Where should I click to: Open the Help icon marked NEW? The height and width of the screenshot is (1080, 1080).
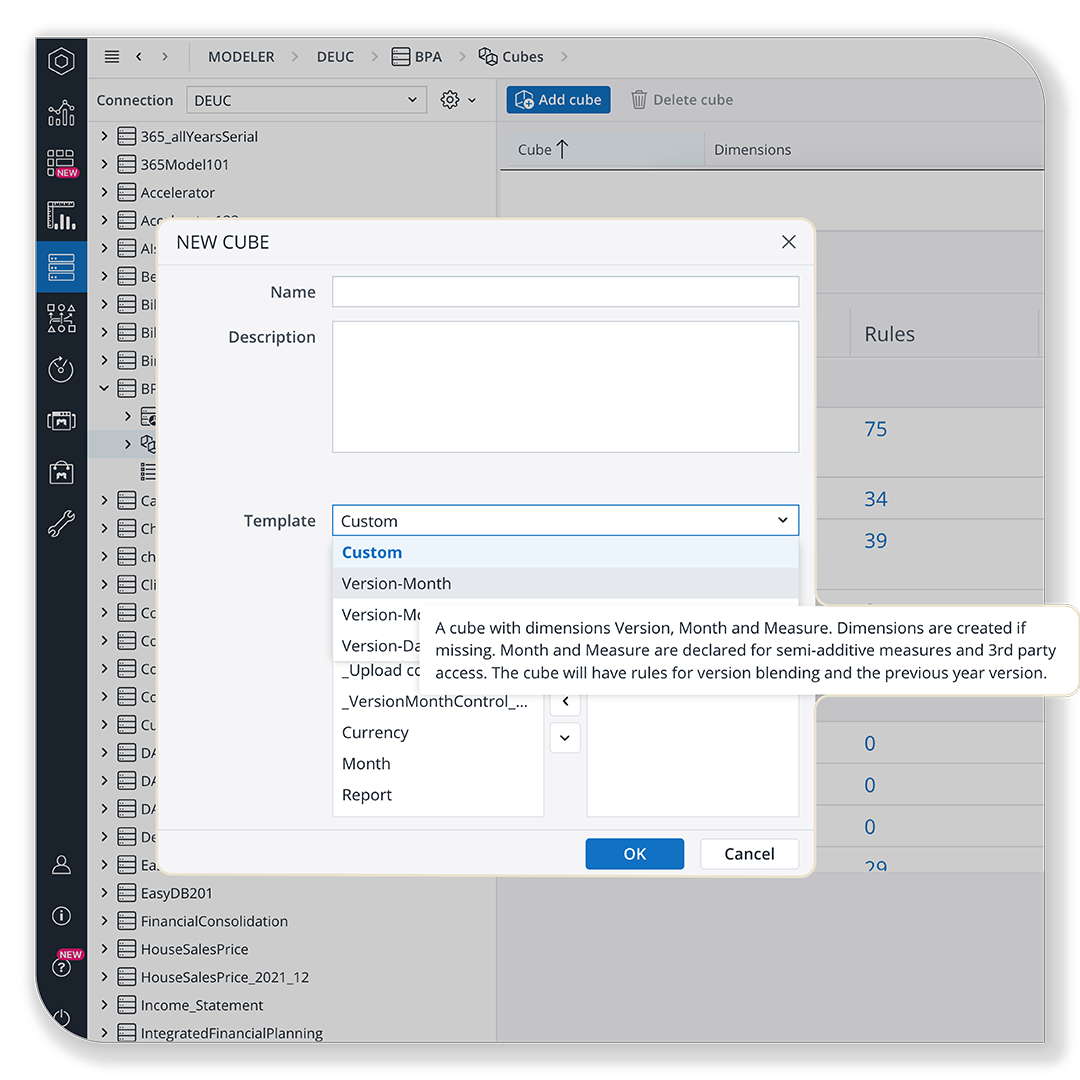[61, 966]
